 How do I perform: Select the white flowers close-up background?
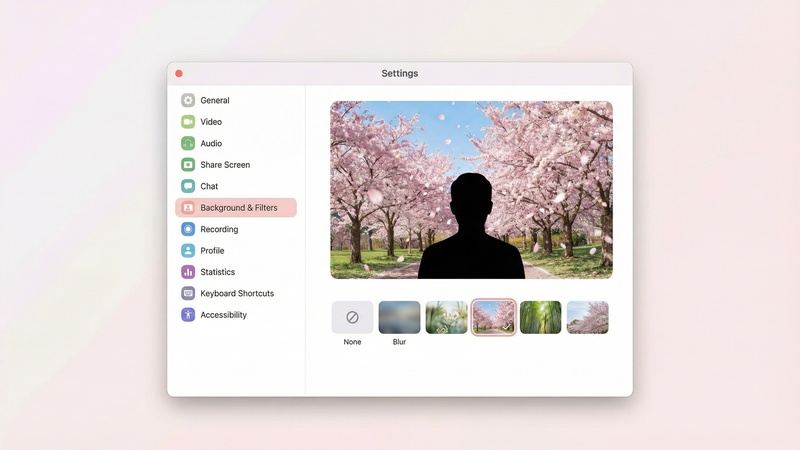pyautogui.click(x=446, y=317)
